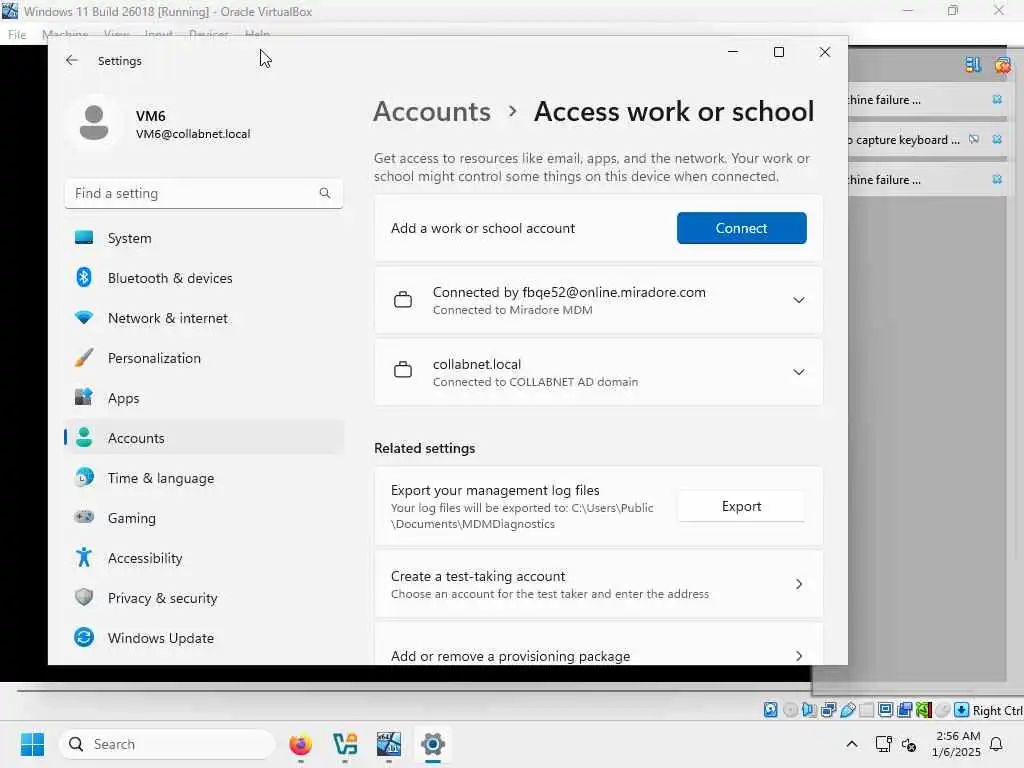Screen dimensions: 1024x768
Task: Open Privacy & security settings
Action: click(204, 598)
